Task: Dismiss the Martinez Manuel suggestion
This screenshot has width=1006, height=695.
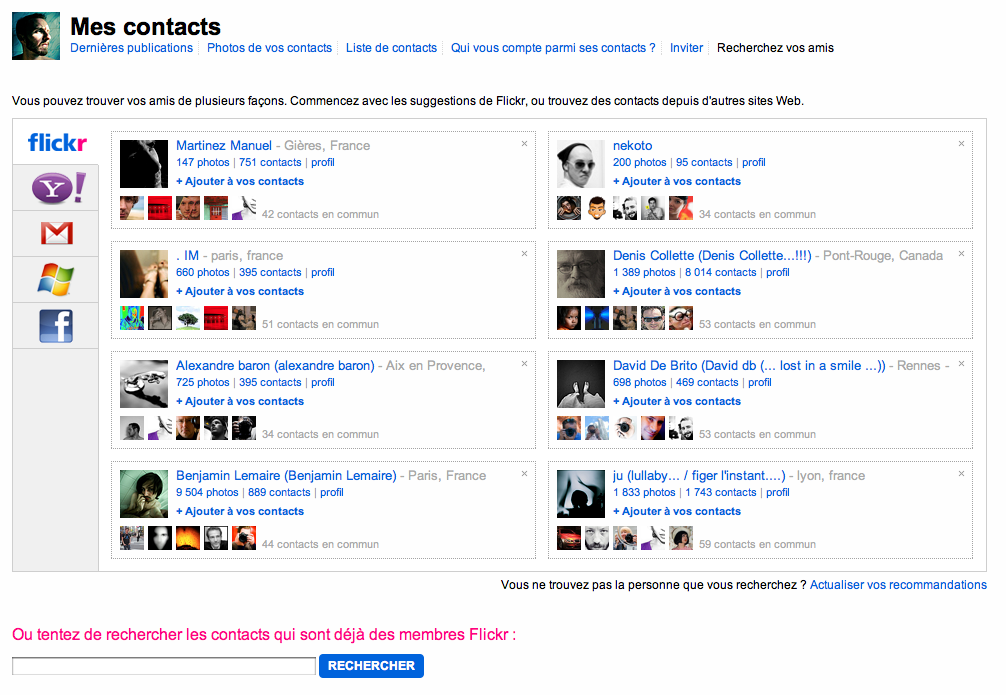Action: (524, 144)
